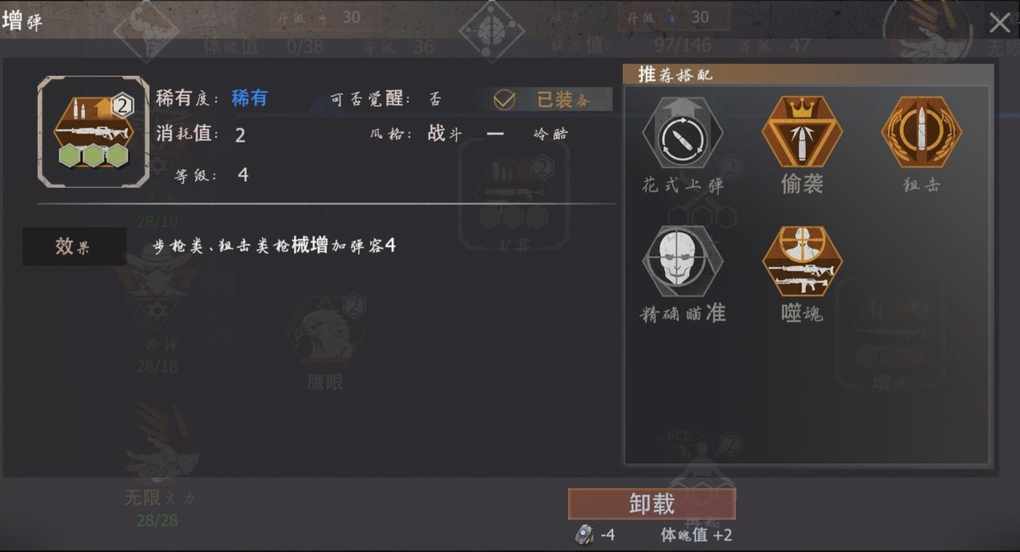Viewport: 1020px width, 552px height.
Task: Select the 偷袭 crown skill icon
Action: 801,133
